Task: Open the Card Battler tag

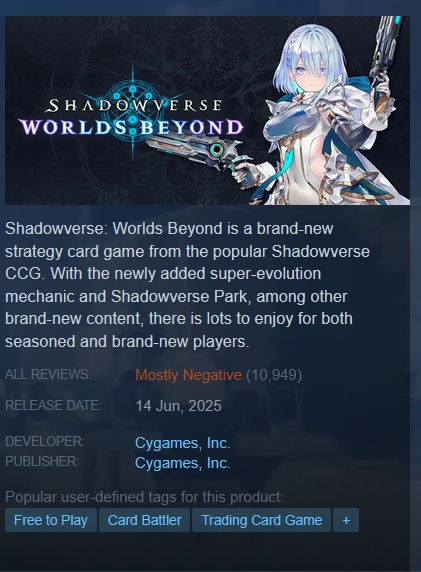Action: click(x=144, y=520)
